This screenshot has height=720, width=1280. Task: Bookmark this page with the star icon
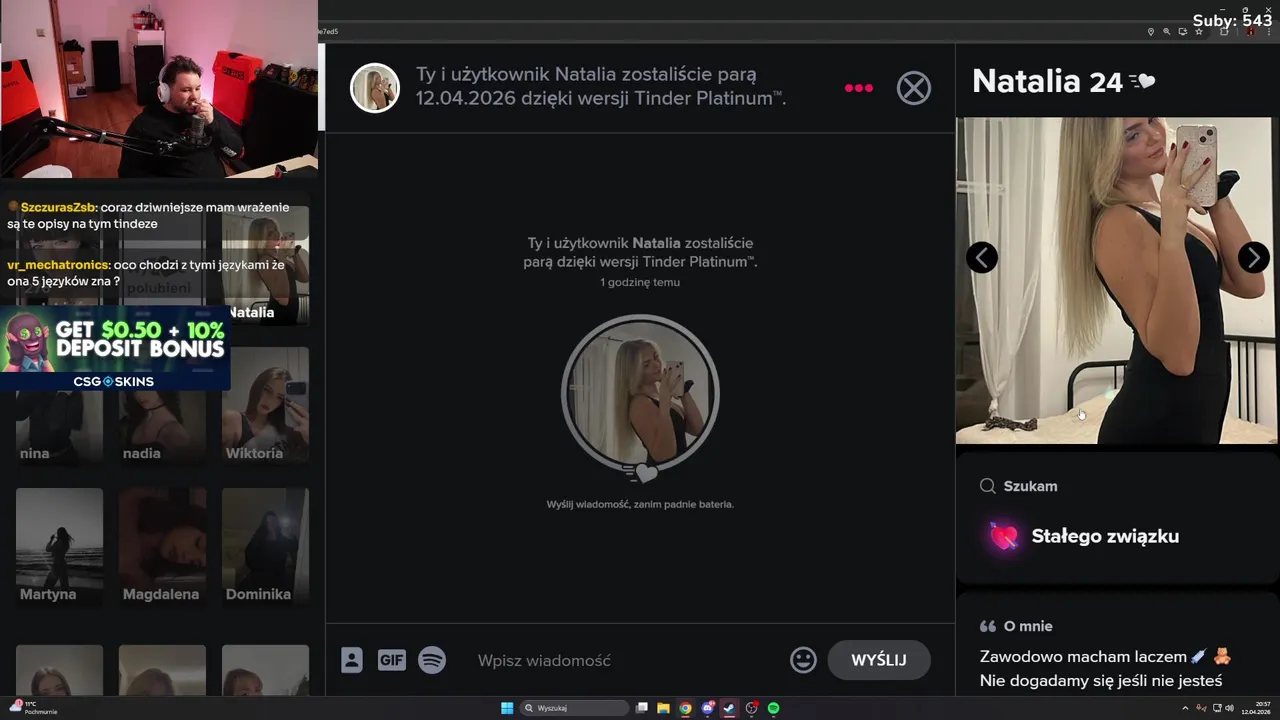(x=1198, y=32)
